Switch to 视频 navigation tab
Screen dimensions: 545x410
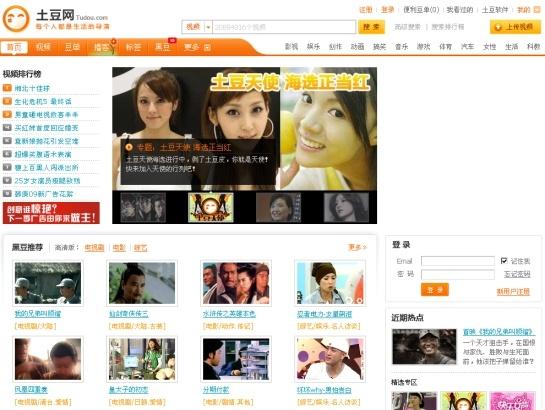(x=43, y=47)
